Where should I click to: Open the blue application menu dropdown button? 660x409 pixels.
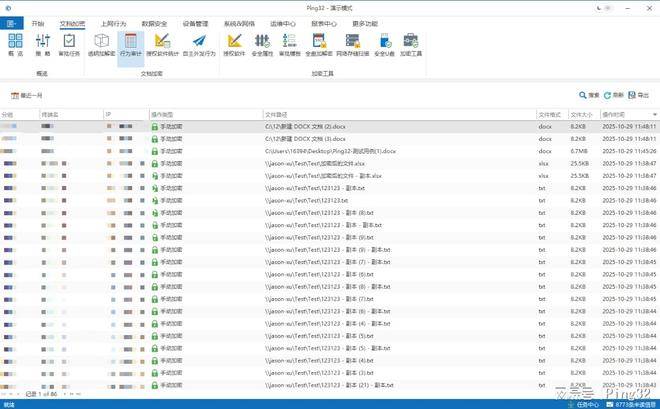tap(11, 22)
